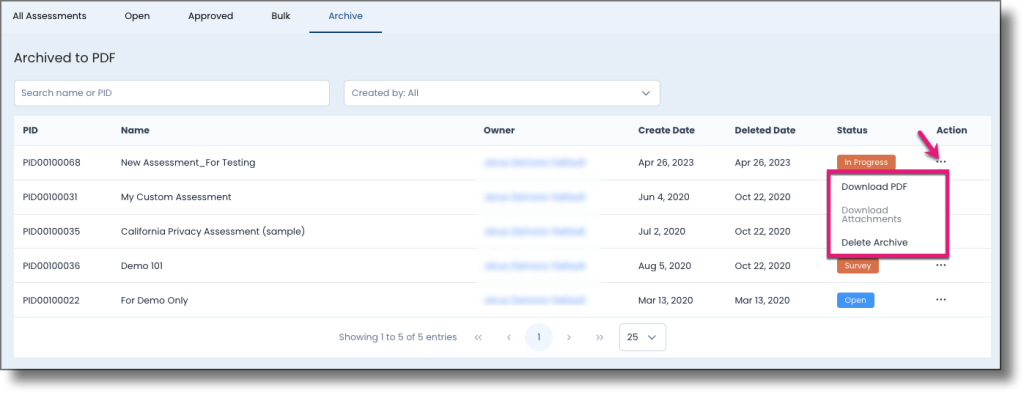The width and height of the screenshot is (1024, 393).
Task: Click the In Progress status badge
Action: coord(866,163)
